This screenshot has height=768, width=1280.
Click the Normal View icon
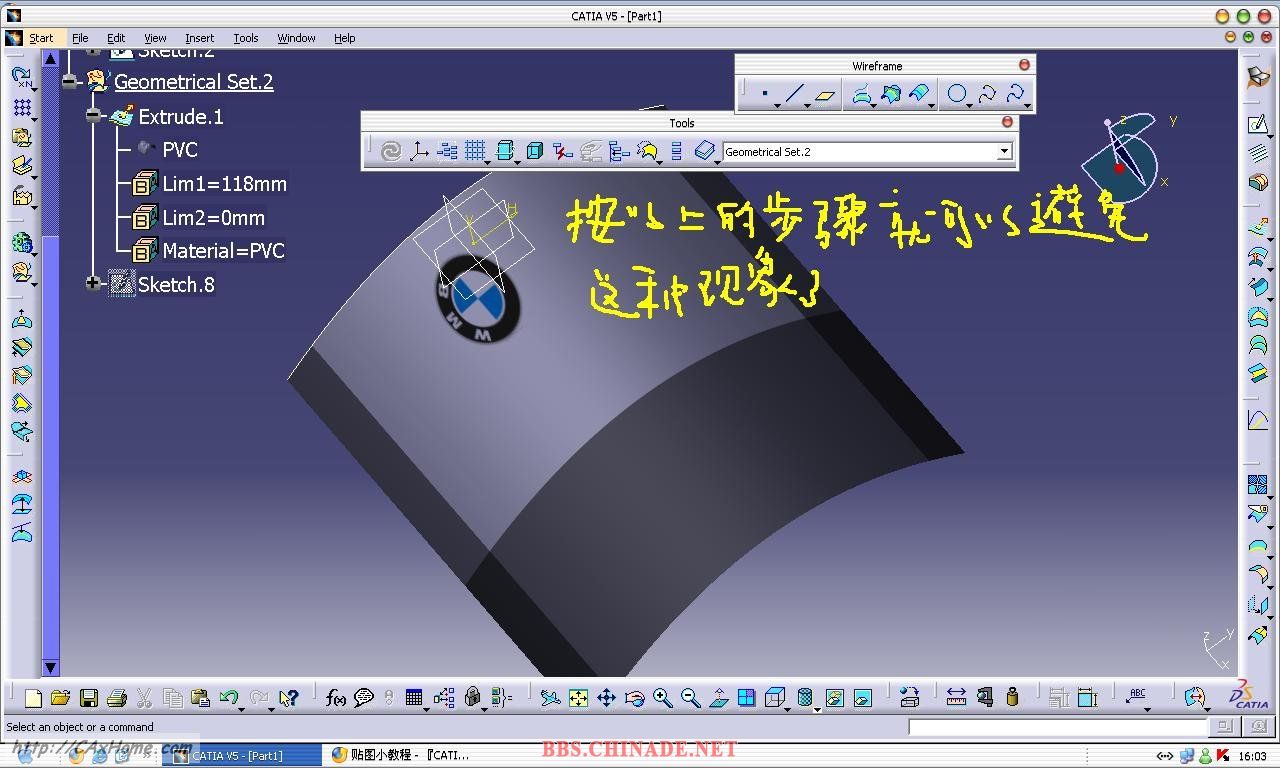[718, 698]
